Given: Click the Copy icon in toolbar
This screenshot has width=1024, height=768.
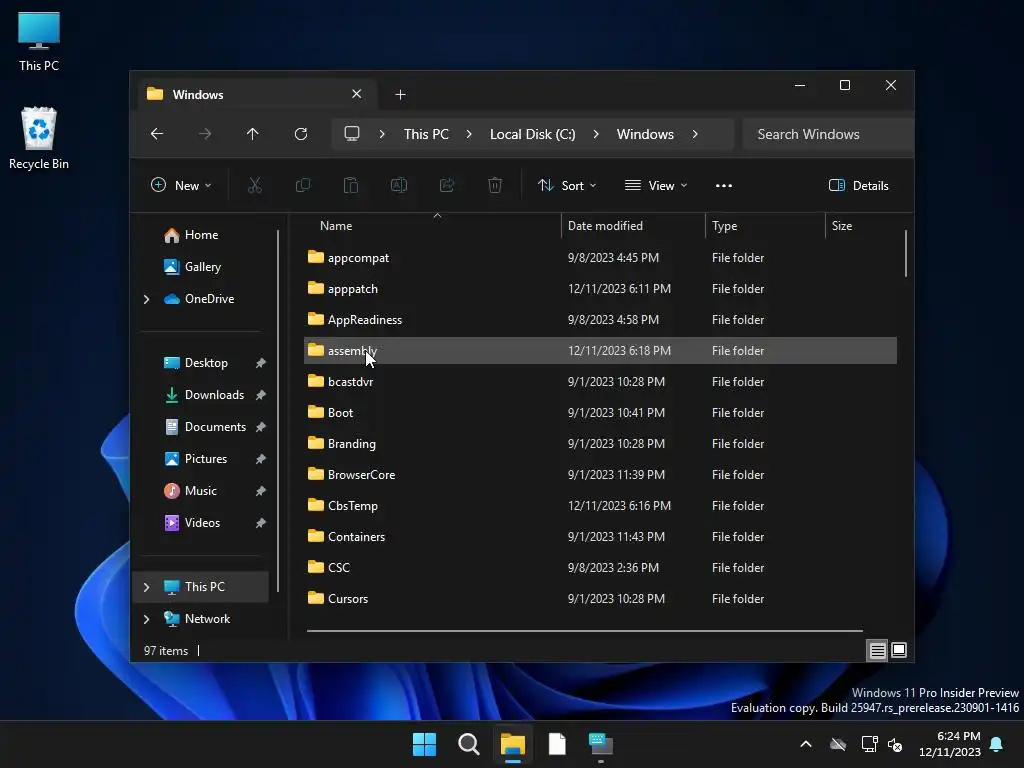Looking at the screenshot, I should 302,185.
